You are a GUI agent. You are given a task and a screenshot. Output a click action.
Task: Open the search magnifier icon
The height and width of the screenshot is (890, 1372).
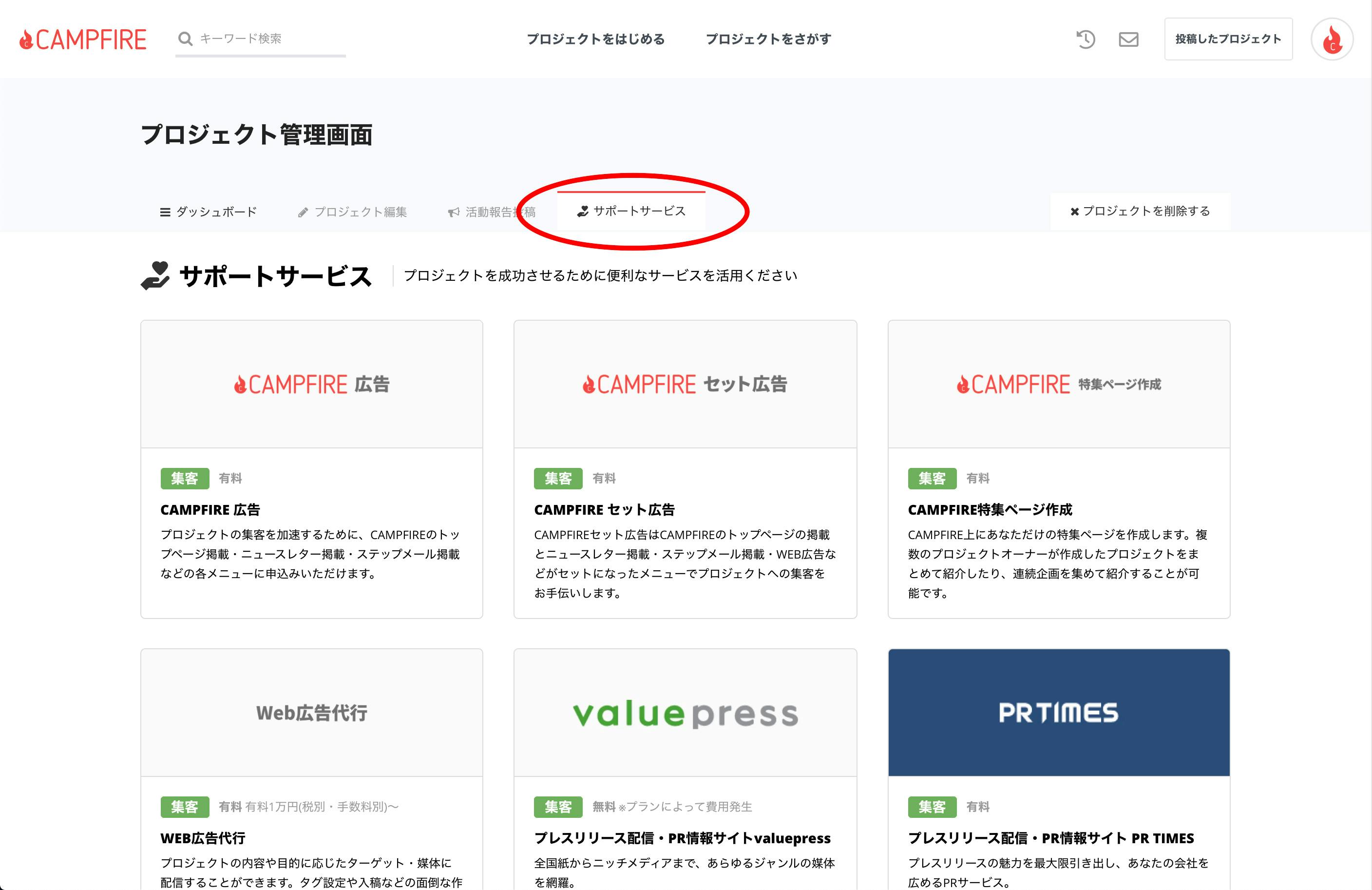tap(185, 39)
